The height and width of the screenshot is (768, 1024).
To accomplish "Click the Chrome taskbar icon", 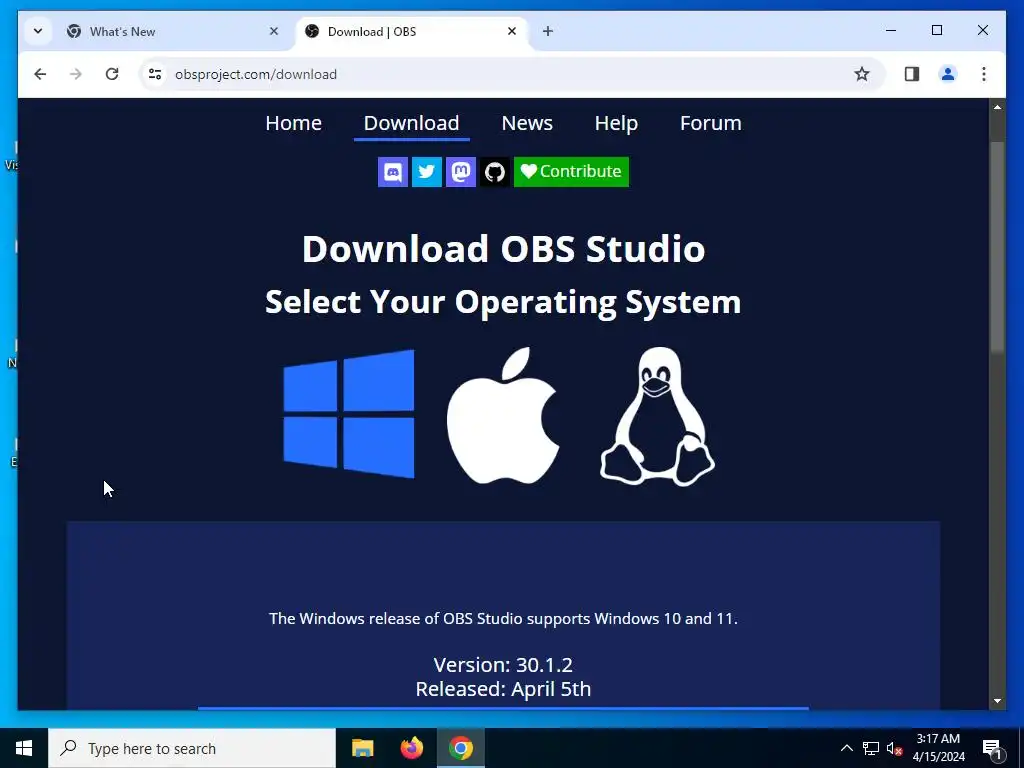I will 460,748.
